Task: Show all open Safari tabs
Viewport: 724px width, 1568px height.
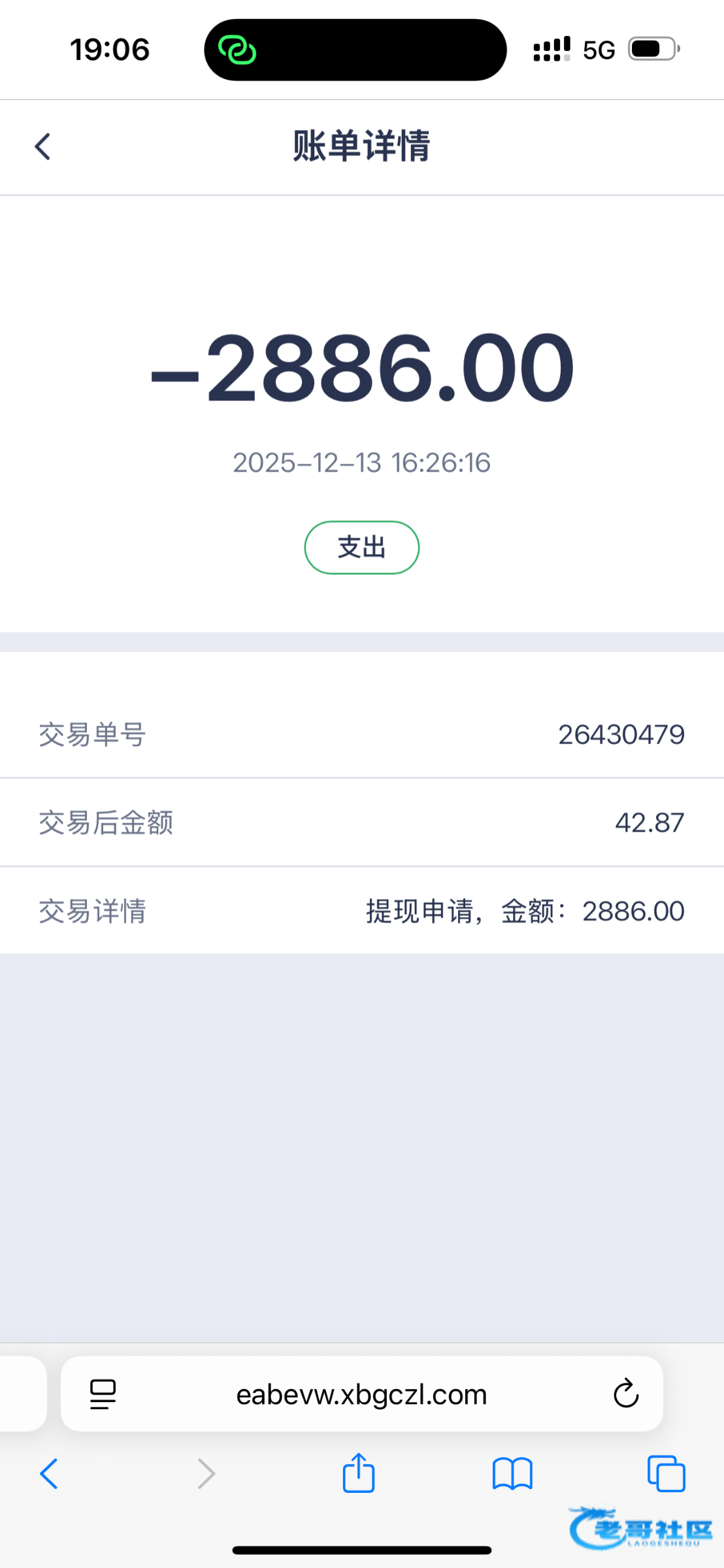Action: [666, 1474]
